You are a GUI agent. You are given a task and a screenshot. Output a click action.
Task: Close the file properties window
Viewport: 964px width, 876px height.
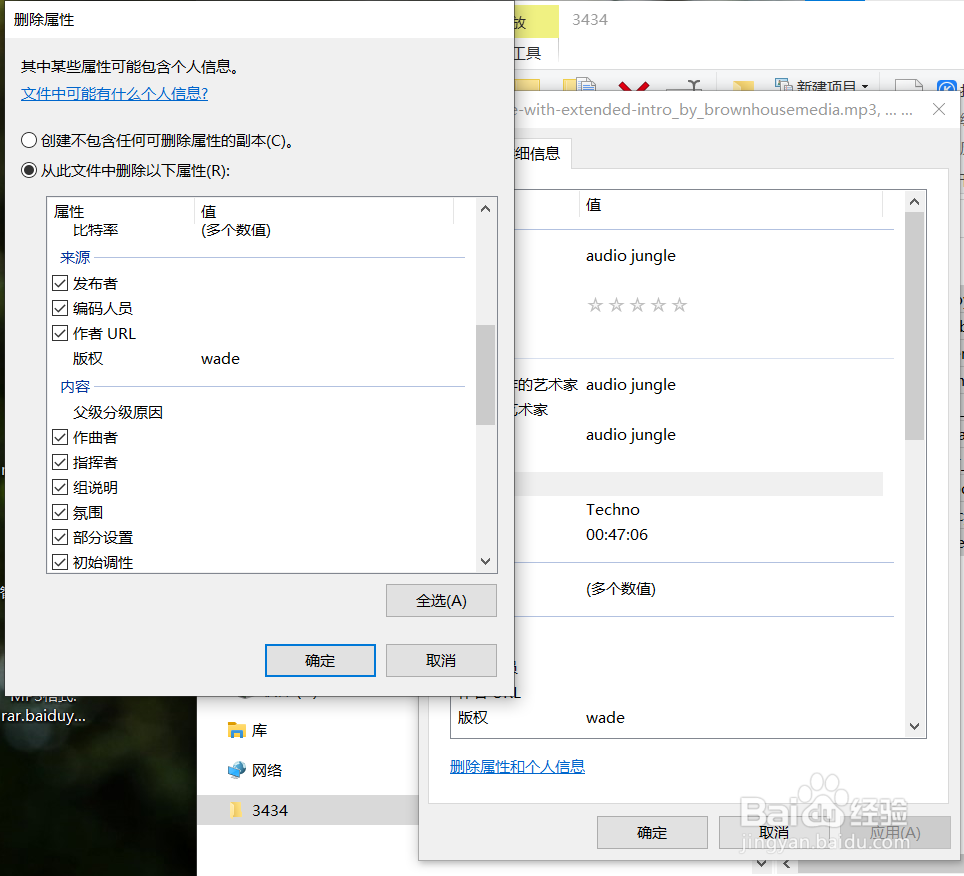pyautogui.click(x=939, y=109)
